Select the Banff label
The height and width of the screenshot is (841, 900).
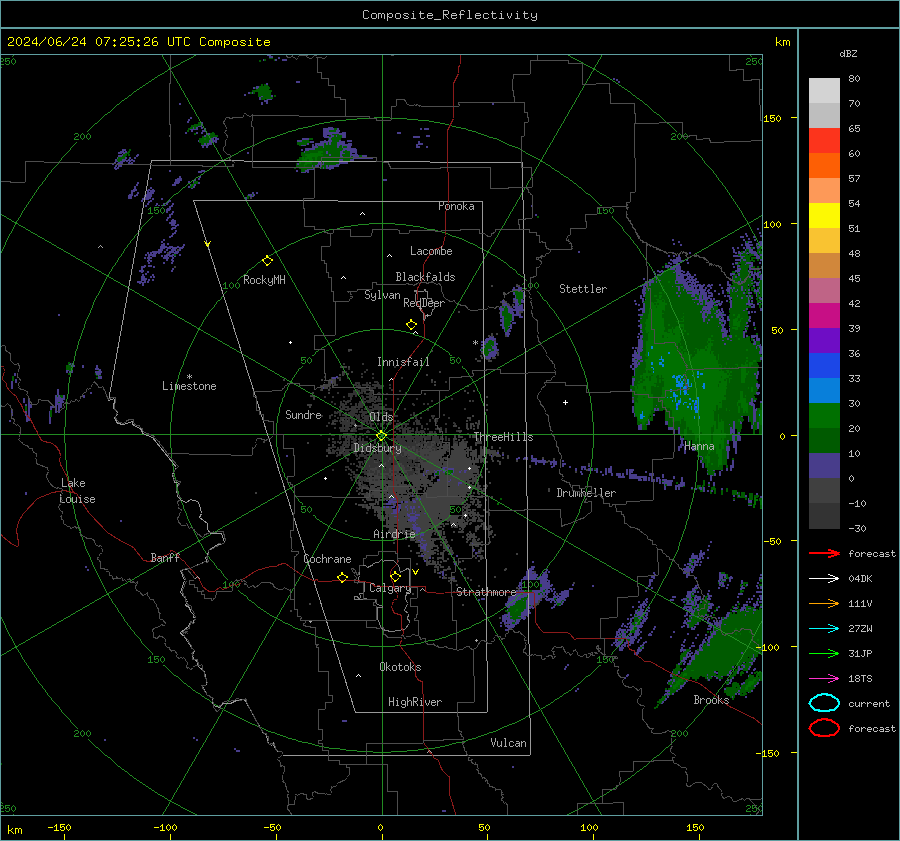tap(165, 558)
